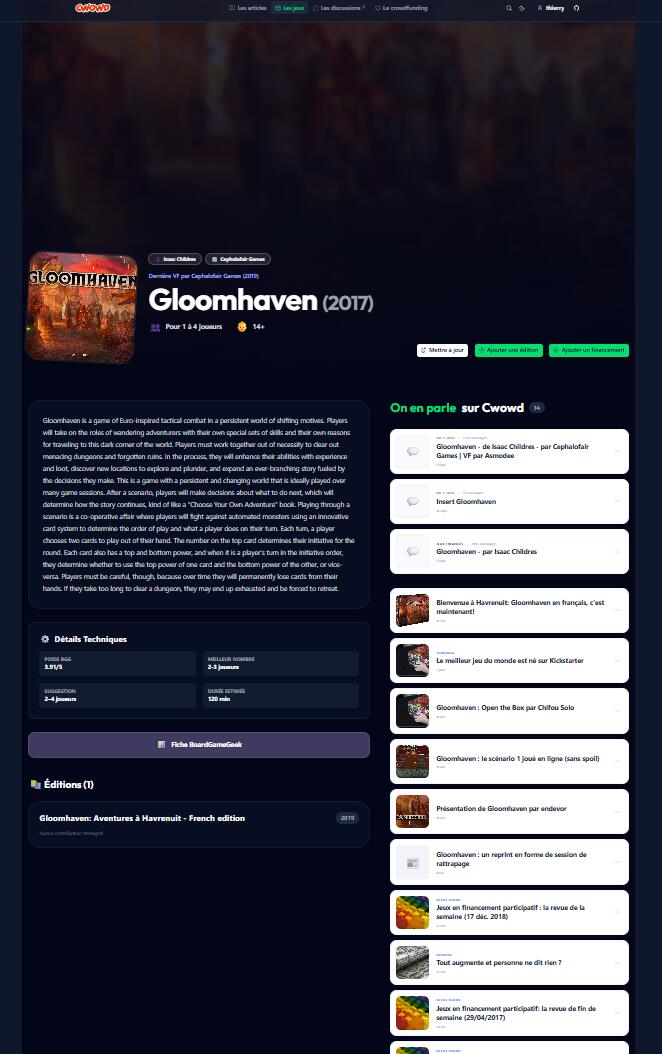662x1054 pixels.
Task: Open Le crowdfunding menu item
Action: point(401,8)
